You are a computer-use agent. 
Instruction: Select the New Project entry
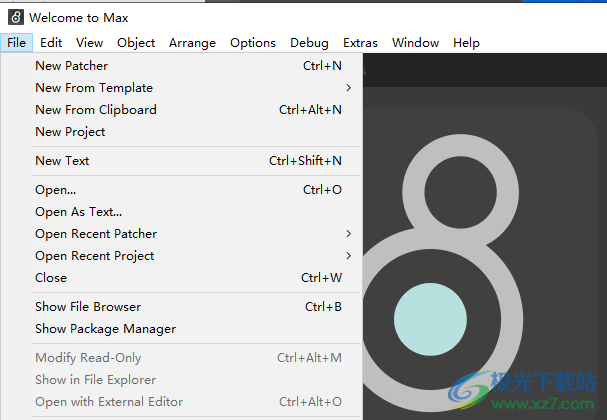pos(70,132)
